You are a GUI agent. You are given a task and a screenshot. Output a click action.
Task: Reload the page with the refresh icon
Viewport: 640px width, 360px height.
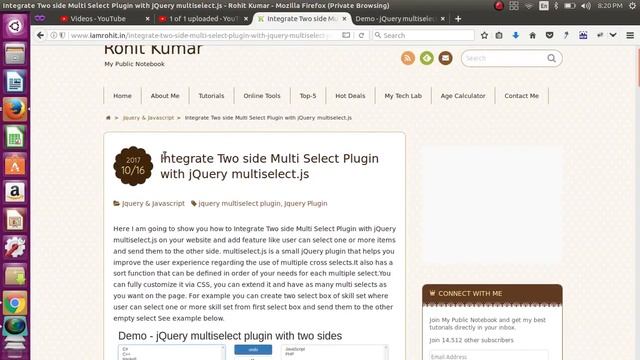coord(361,35)
